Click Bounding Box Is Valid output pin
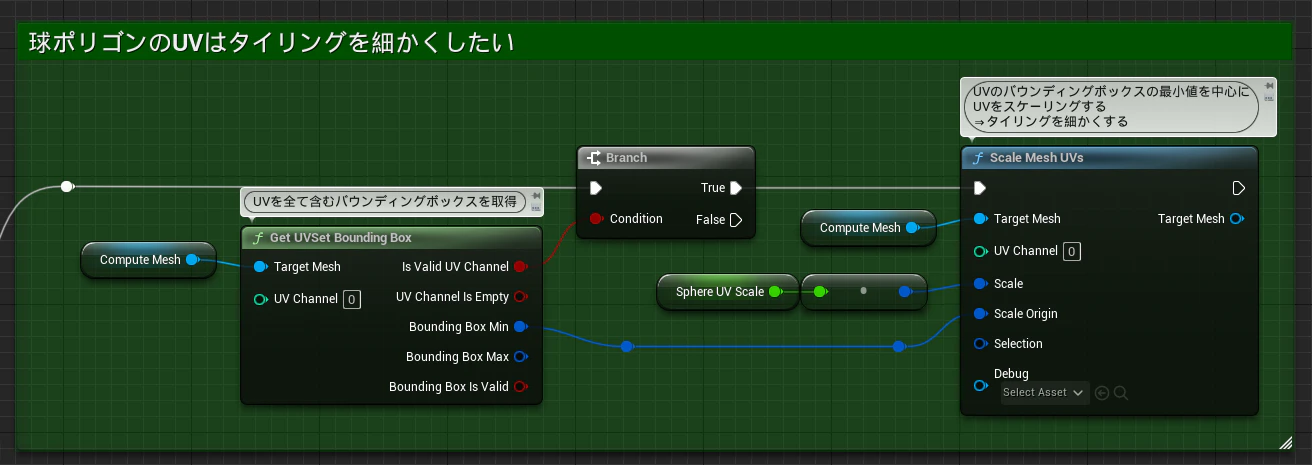Screen dimensions: 1312x465 pyautogui.click(x=520, y=387)
